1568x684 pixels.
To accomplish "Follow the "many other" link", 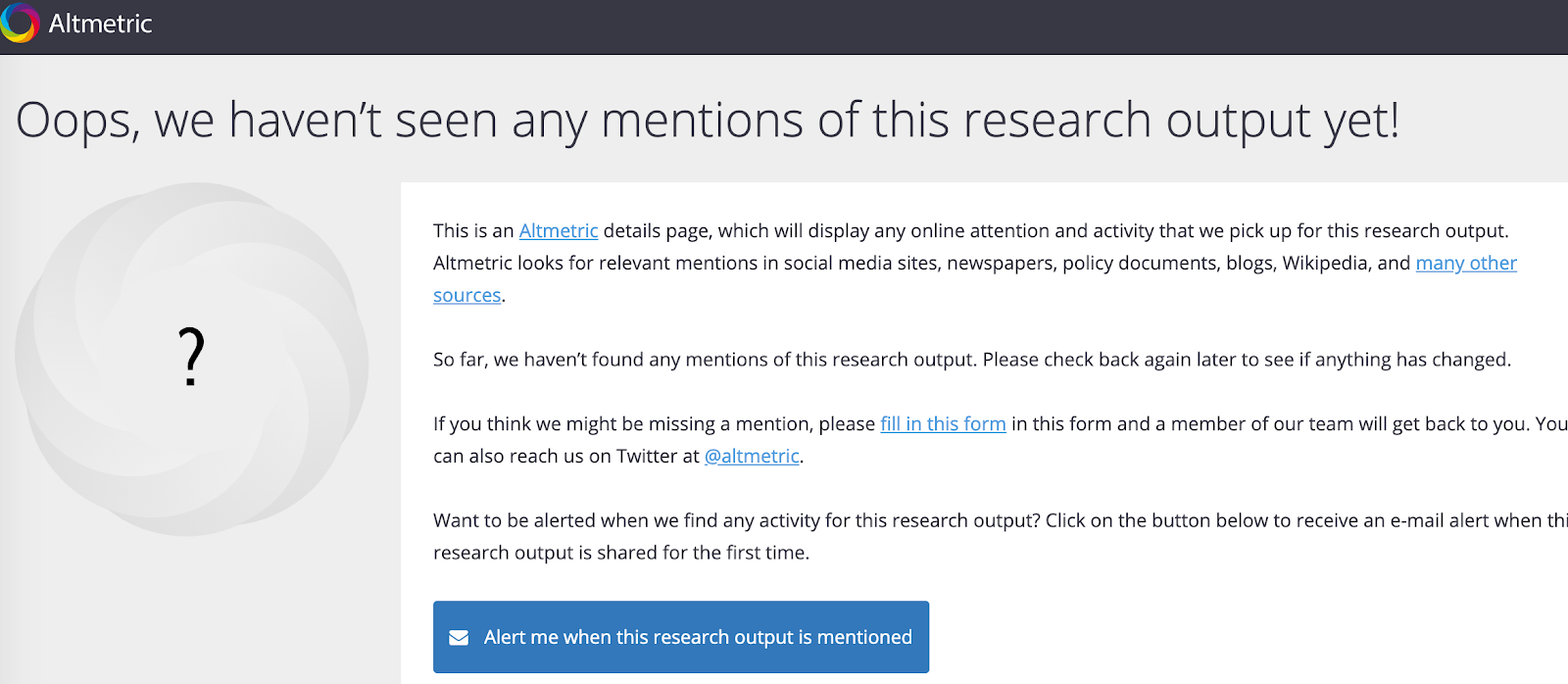I will 1465,263.
